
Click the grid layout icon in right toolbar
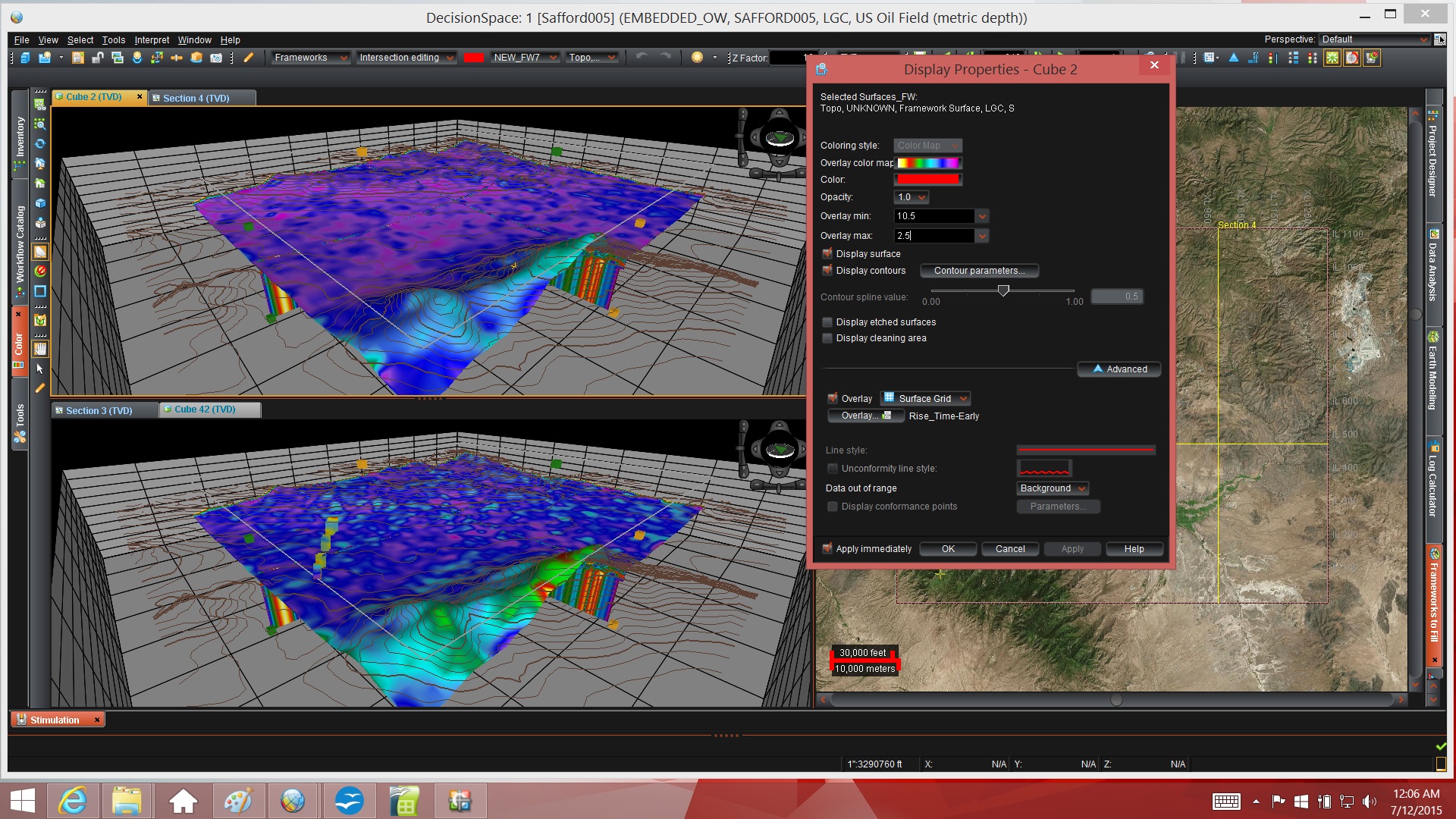click(1210, 58)
